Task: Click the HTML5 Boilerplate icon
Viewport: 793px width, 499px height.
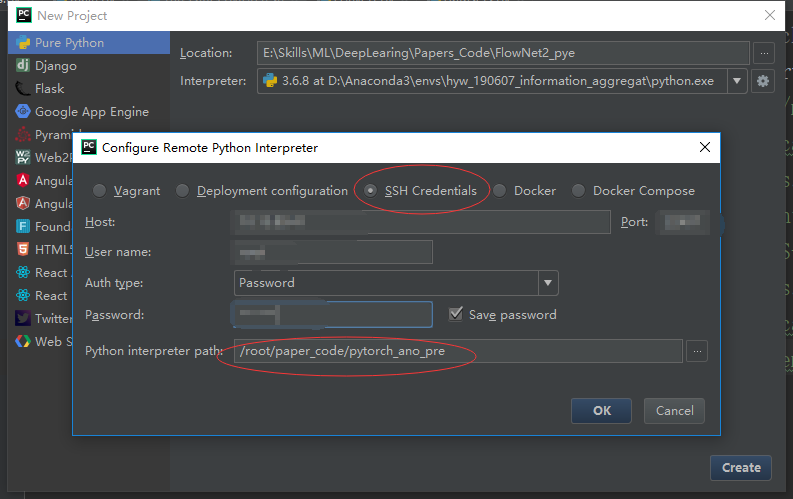Action: [23, 249]
